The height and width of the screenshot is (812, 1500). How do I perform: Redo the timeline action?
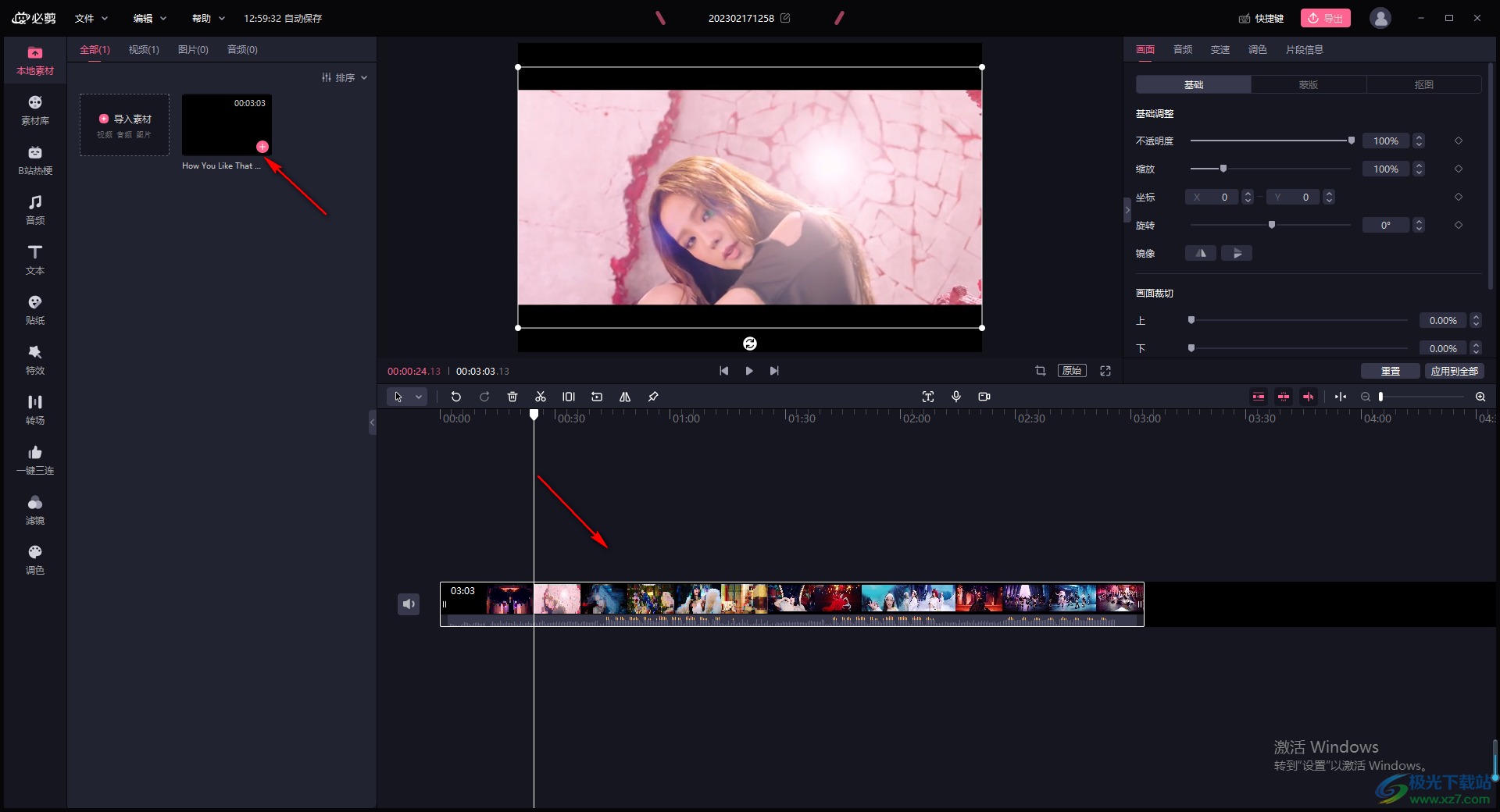484,397
